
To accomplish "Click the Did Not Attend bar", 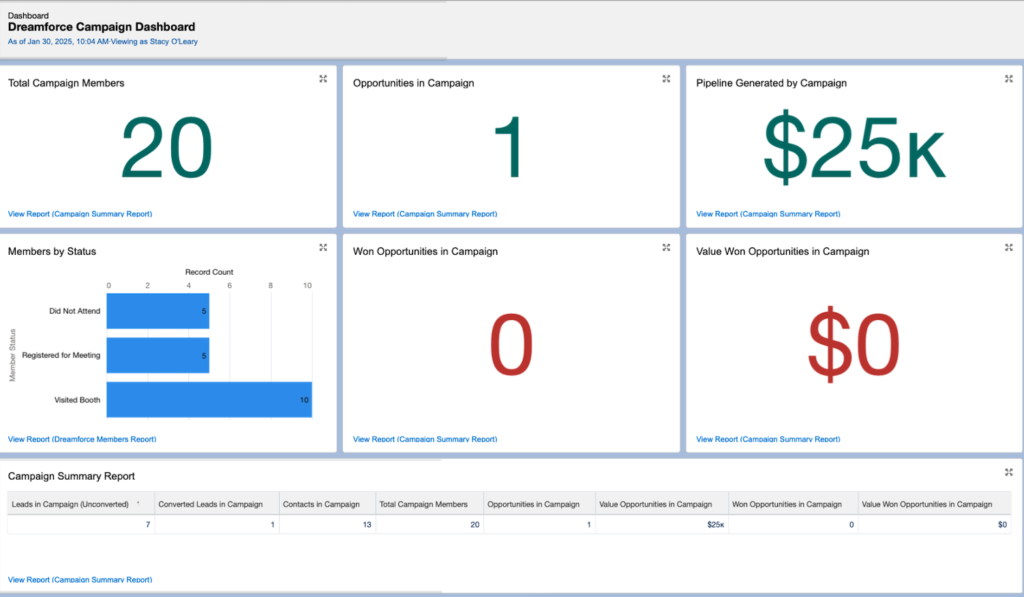I will pos(158,311).
